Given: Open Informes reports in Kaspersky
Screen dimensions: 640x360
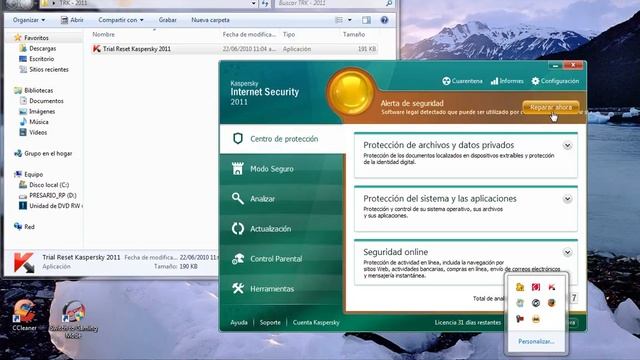Looking at the screenshot, I should (x=507, y=81).
